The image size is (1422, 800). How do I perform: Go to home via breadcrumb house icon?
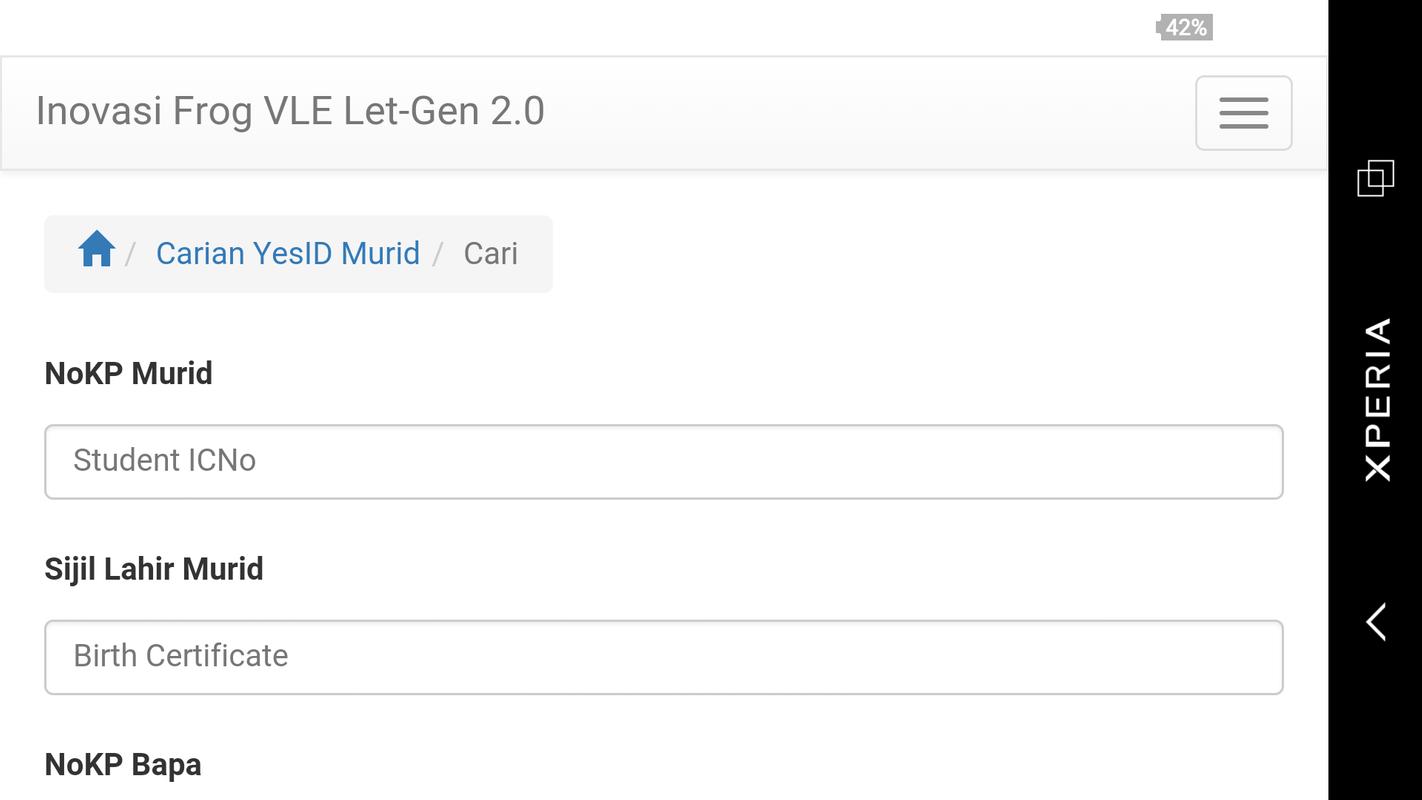(x=97, y=249)
